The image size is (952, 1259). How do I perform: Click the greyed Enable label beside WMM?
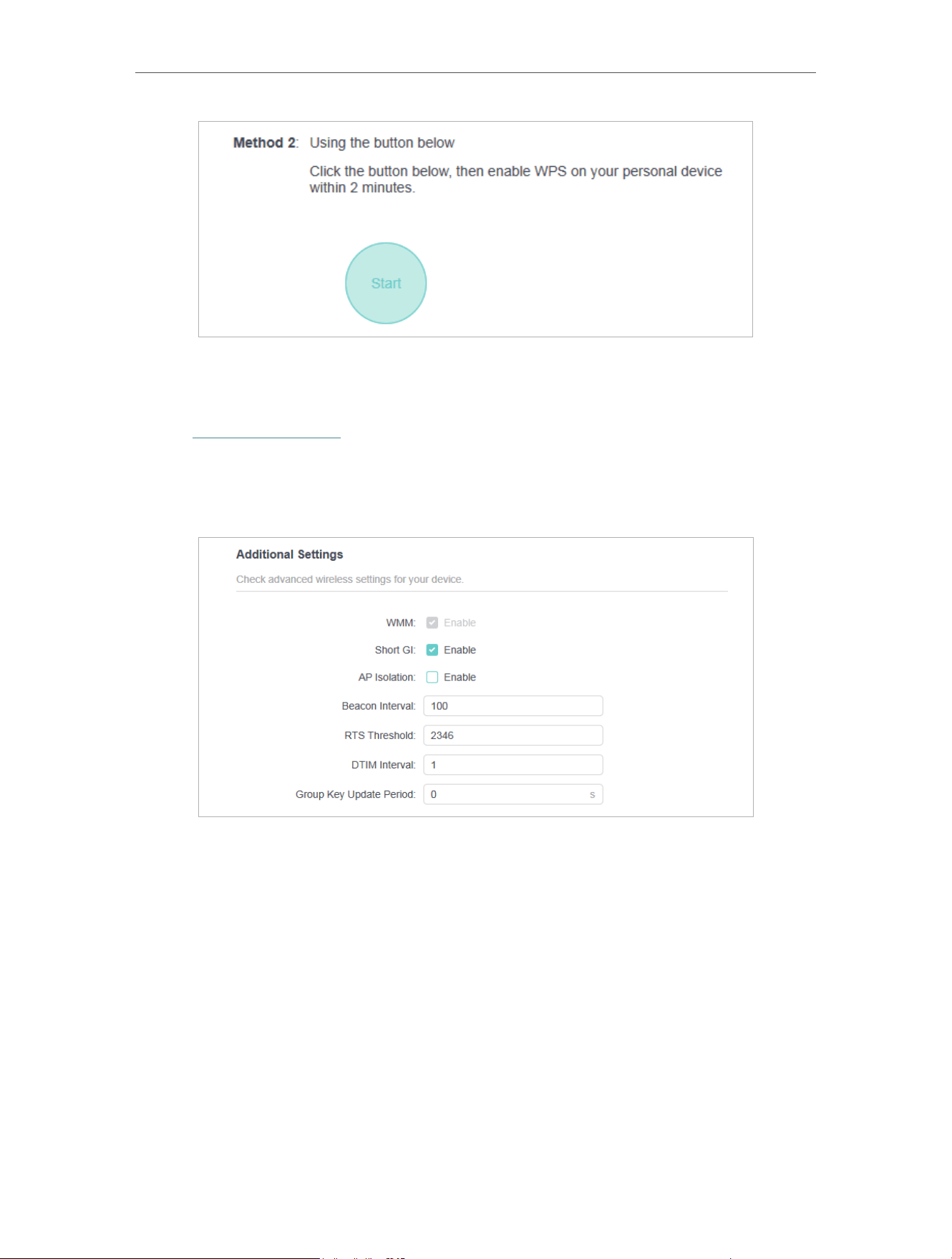coord(460,623)
